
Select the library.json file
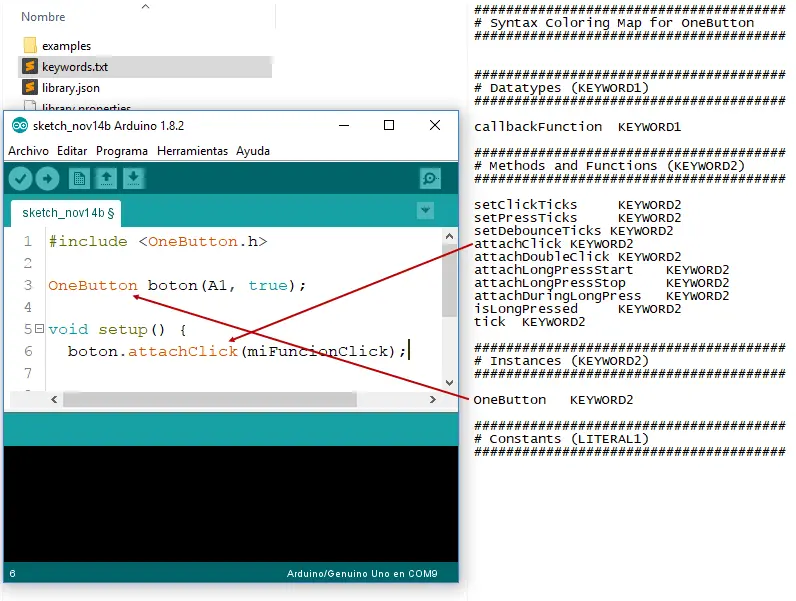[70, 88]
